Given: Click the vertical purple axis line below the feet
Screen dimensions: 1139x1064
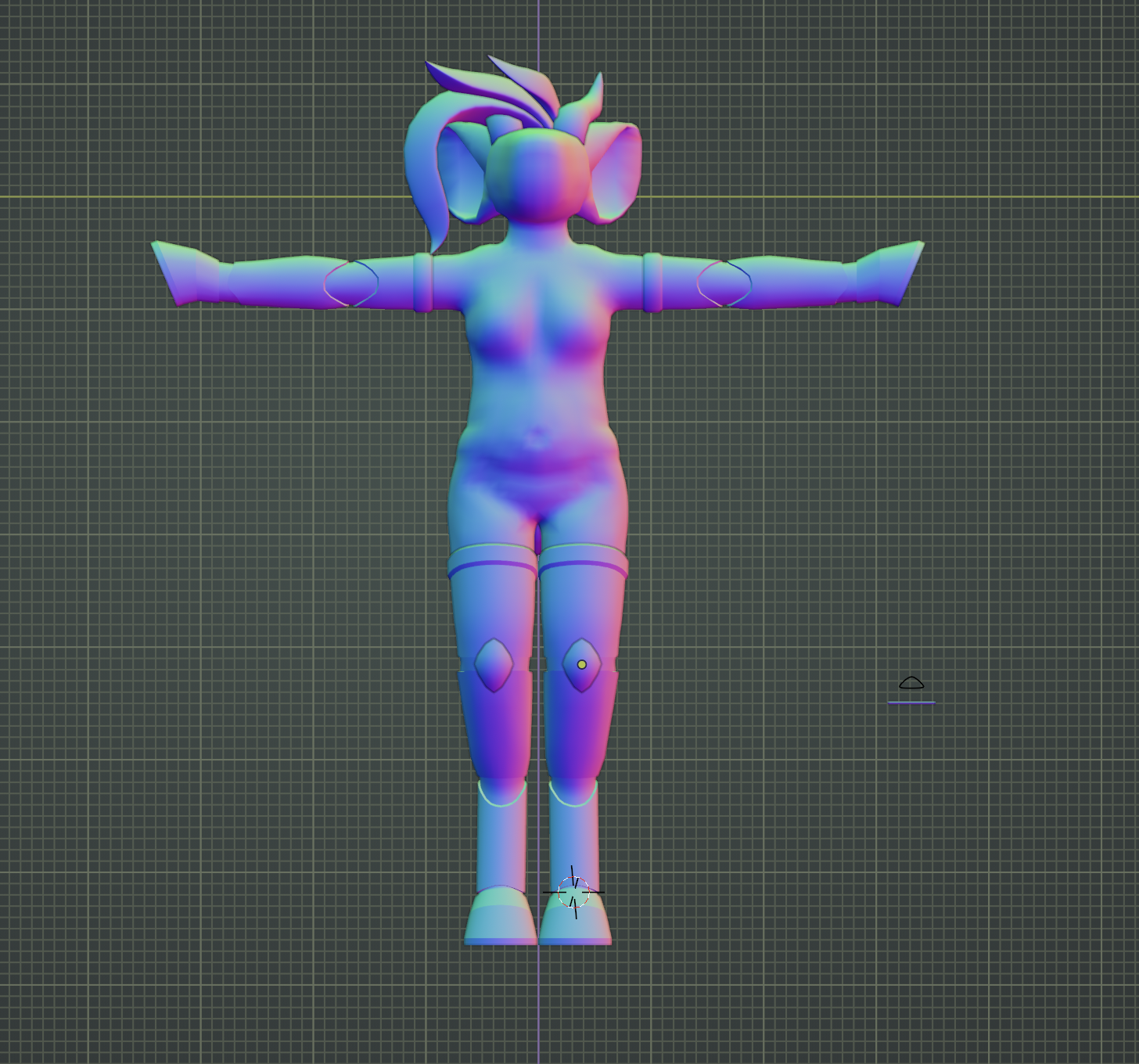Looking at the screenshot, I should pos(538,1009).
